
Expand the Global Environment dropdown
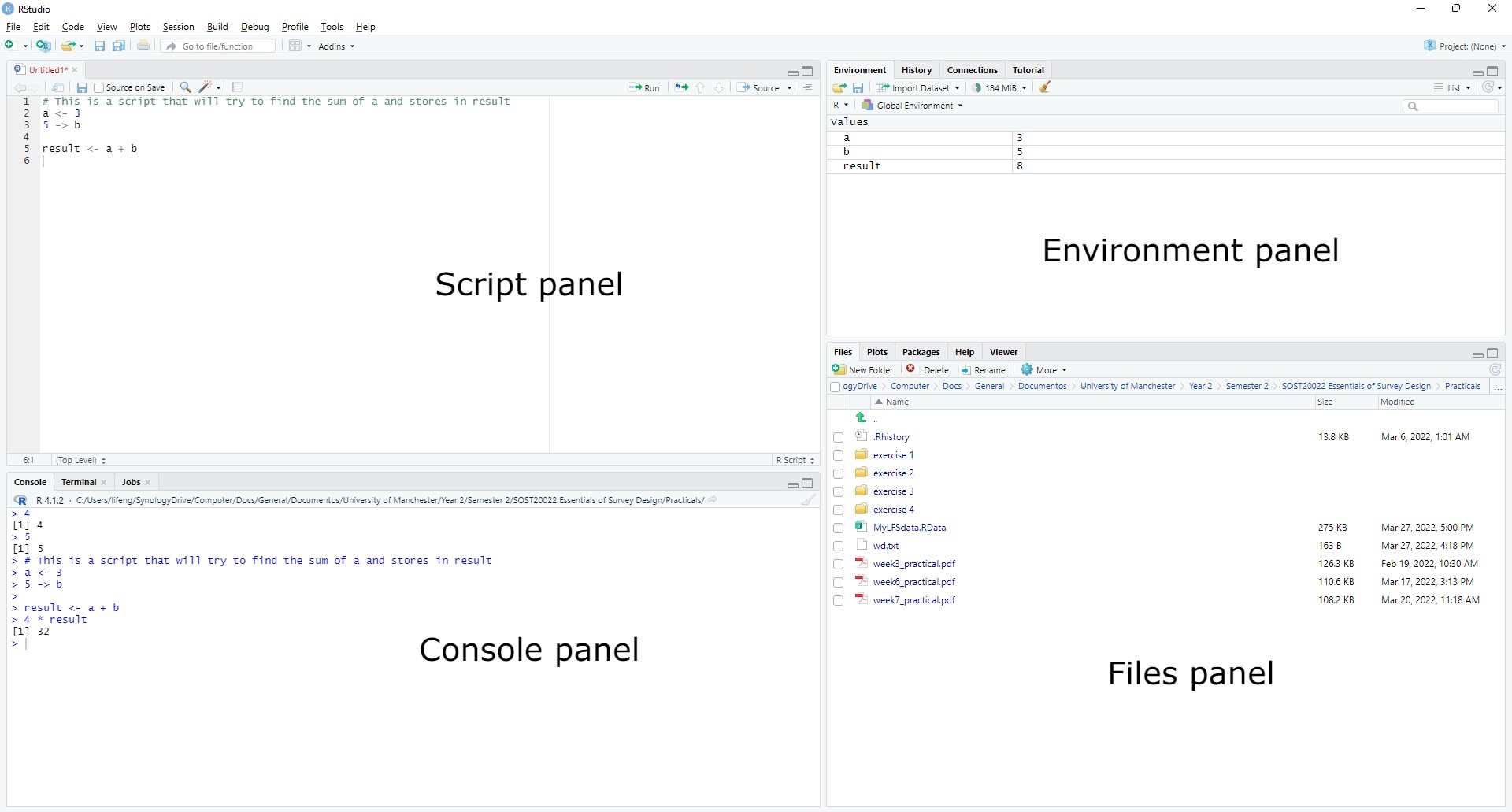tap(912, 106)
